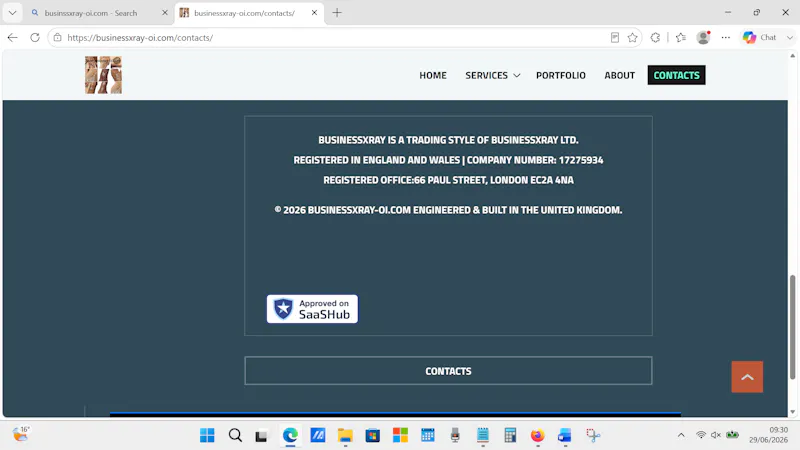Switch to businssxray-oi.com Search tab

tap(91, 13)
